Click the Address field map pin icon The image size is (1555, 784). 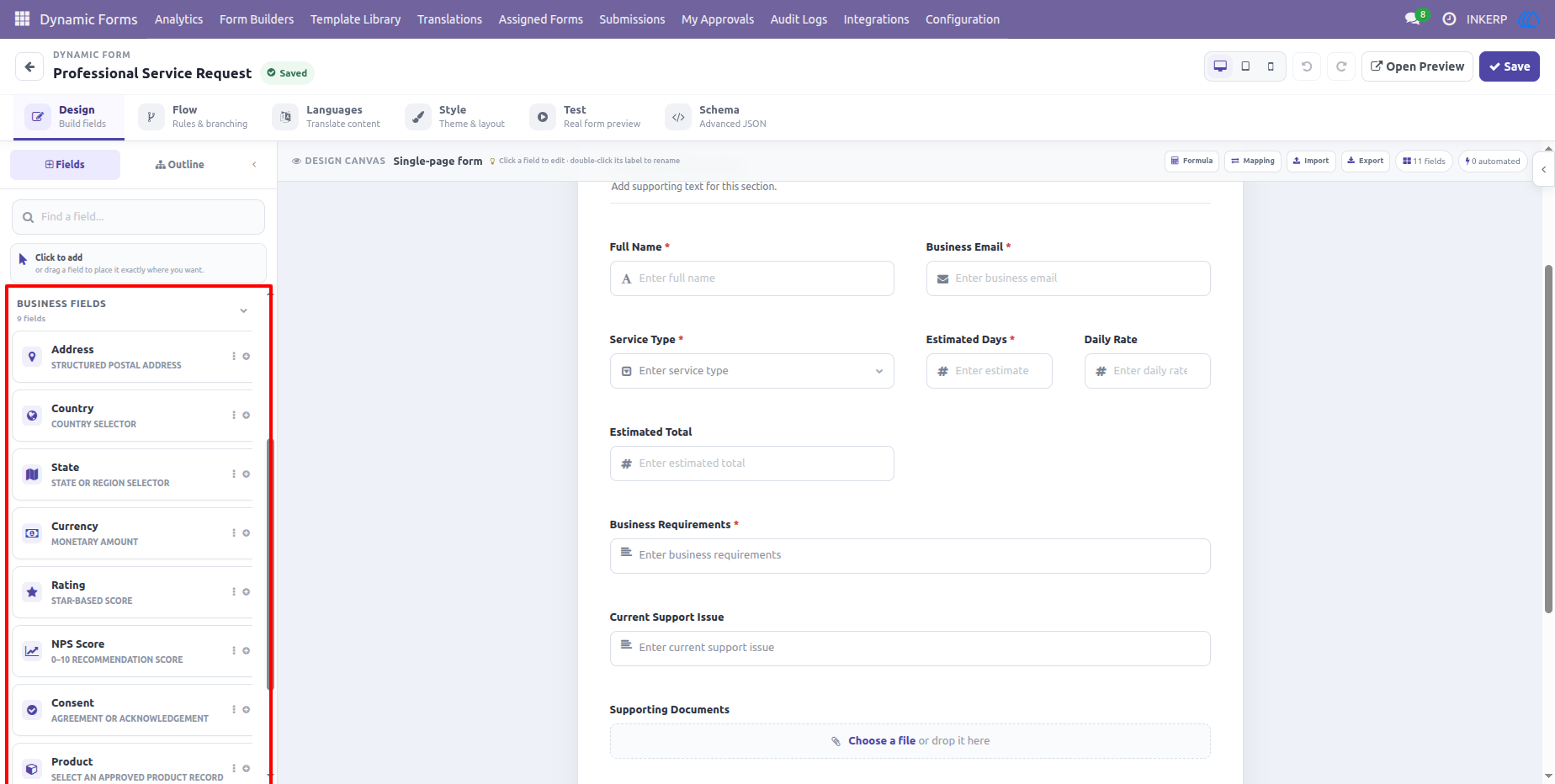click(32, 357)
